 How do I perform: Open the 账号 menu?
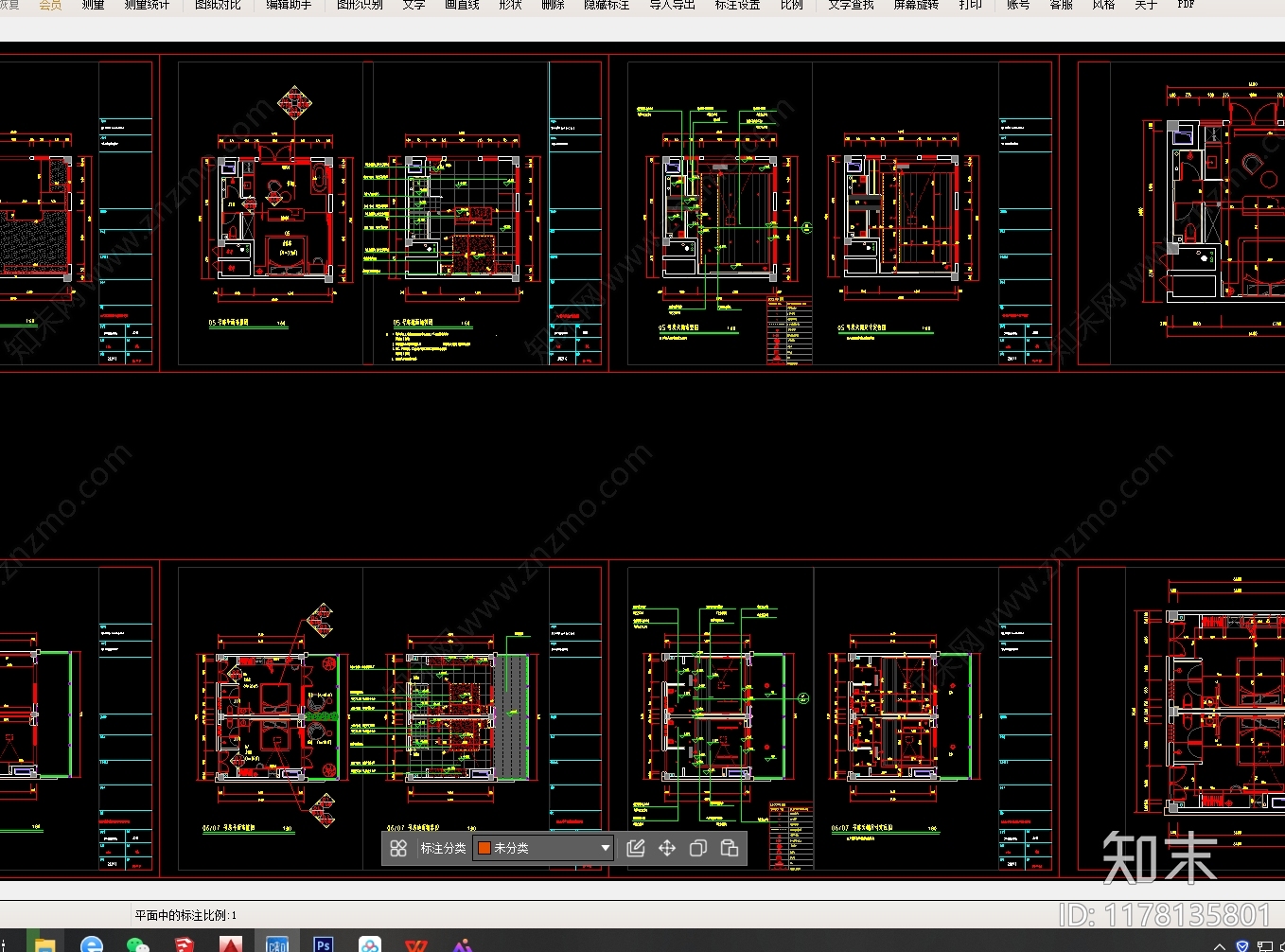coord(1018,5)
